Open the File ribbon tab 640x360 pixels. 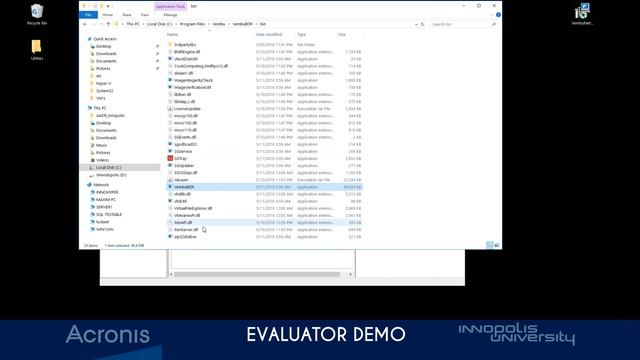(x=88, y=15)
